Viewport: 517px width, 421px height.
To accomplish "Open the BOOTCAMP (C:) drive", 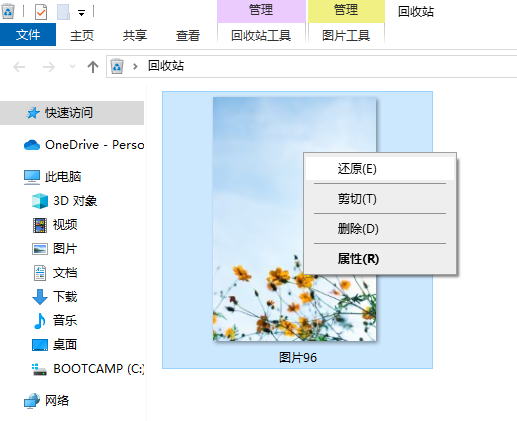I will [x=99, y=369].
